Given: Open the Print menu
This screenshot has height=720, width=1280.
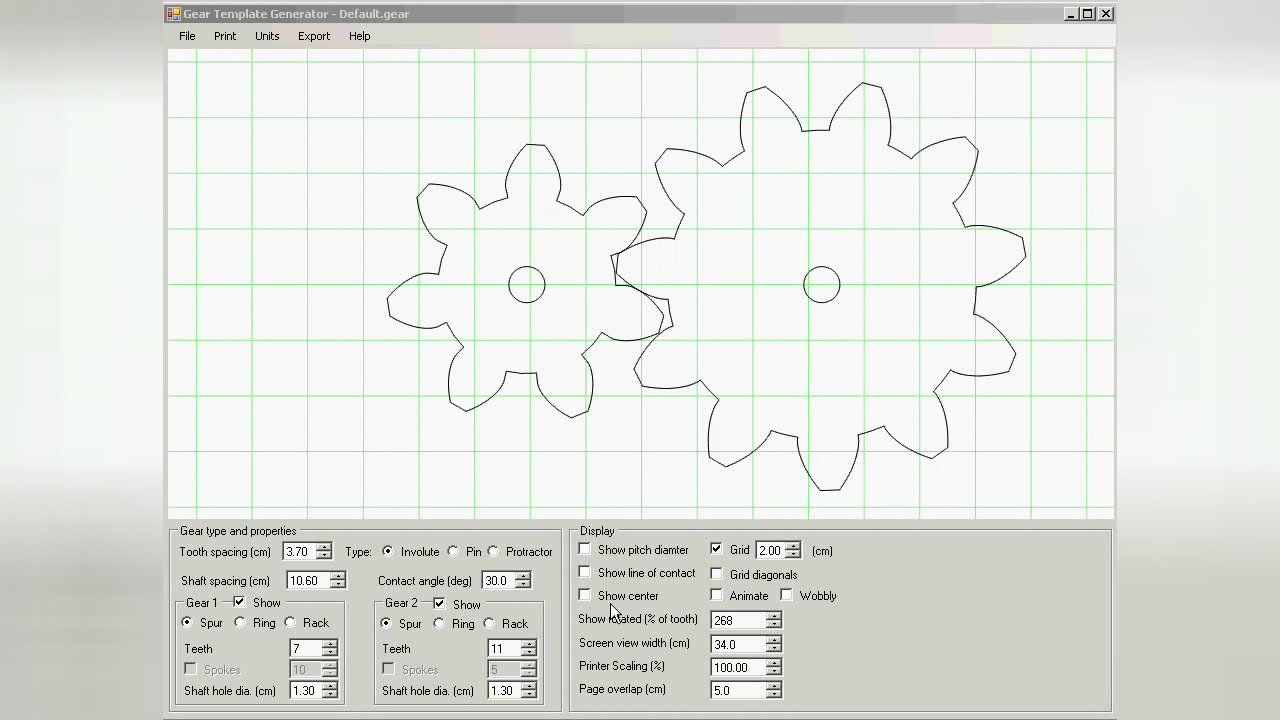Looking at the screenshot, I should pyautogui.click(x=225, y=36).
